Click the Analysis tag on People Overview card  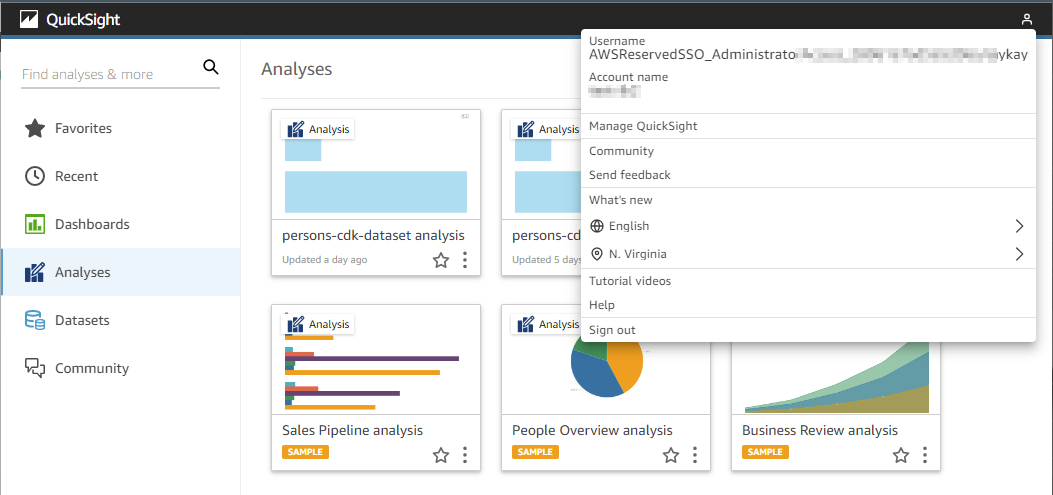548,324
